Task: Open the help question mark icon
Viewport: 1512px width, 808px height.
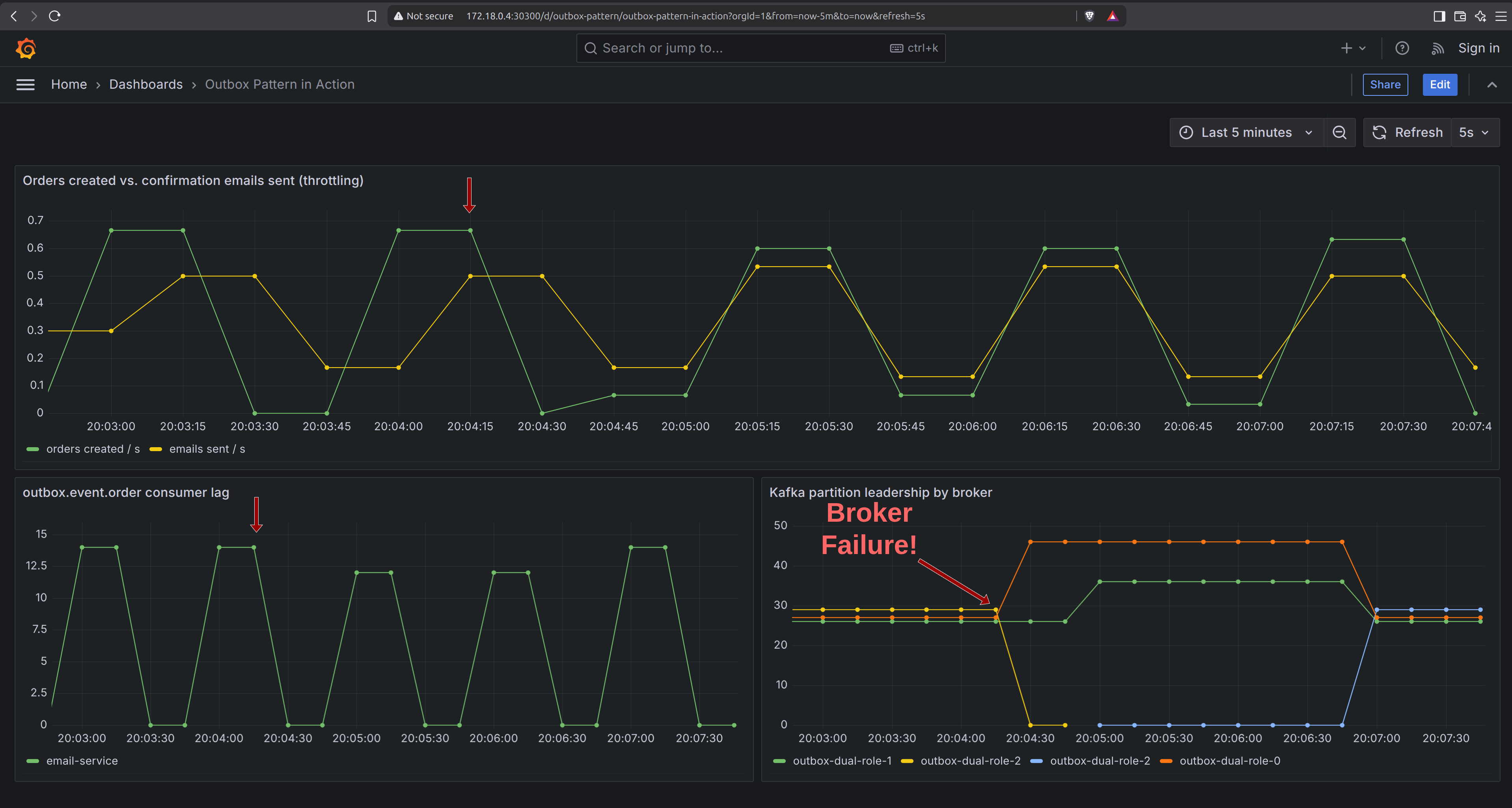Action: [1402, 48]
